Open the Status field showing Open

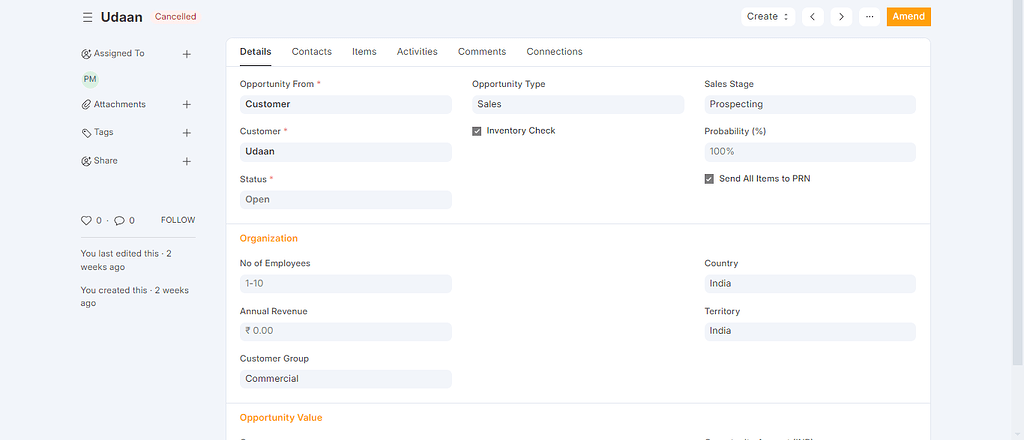345,200
